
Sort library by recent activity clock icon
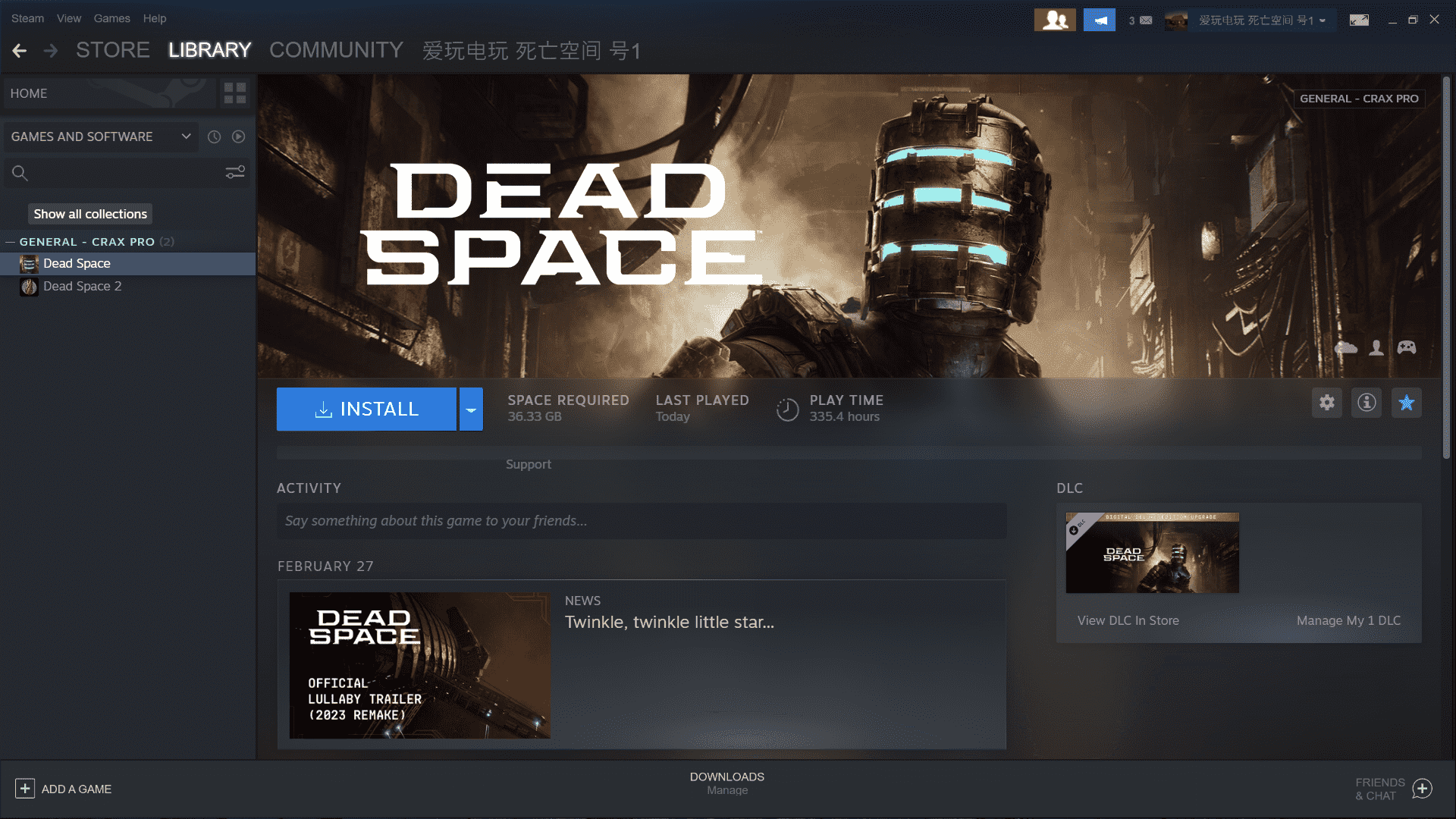point(215,136)
